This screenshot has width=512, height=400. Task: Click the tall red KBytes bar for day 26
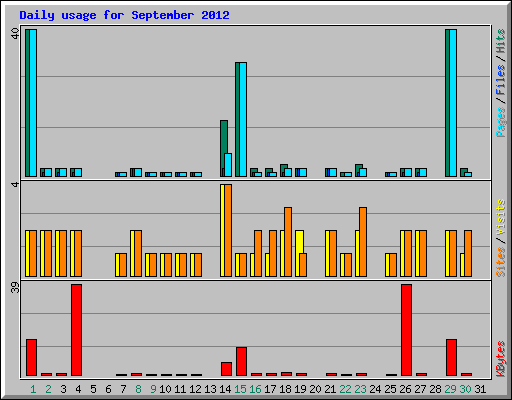tap(406, 330)
